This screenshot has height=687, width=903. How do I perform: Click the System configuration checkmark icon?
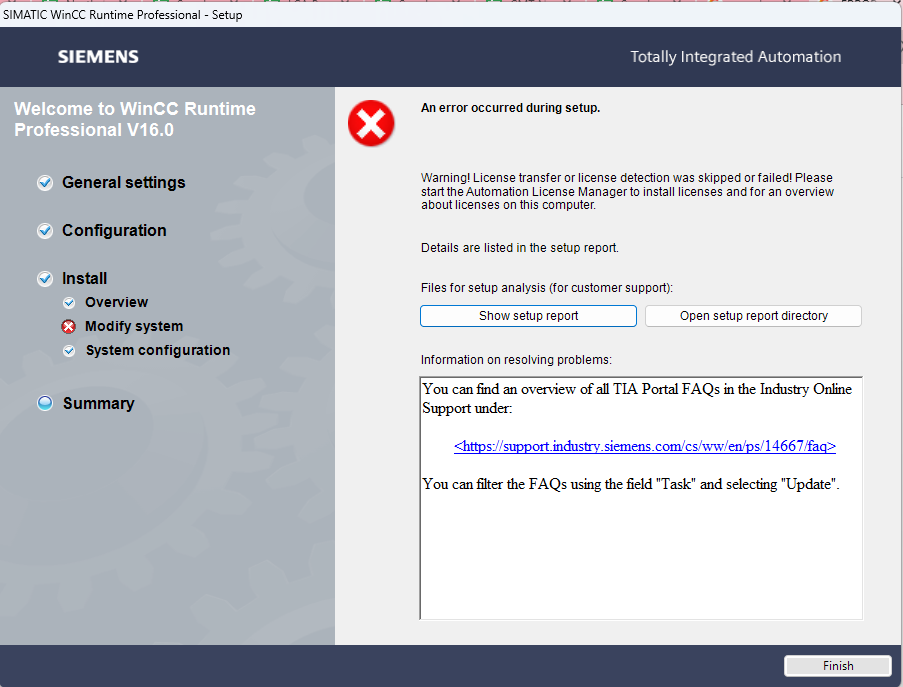(69, 351)
